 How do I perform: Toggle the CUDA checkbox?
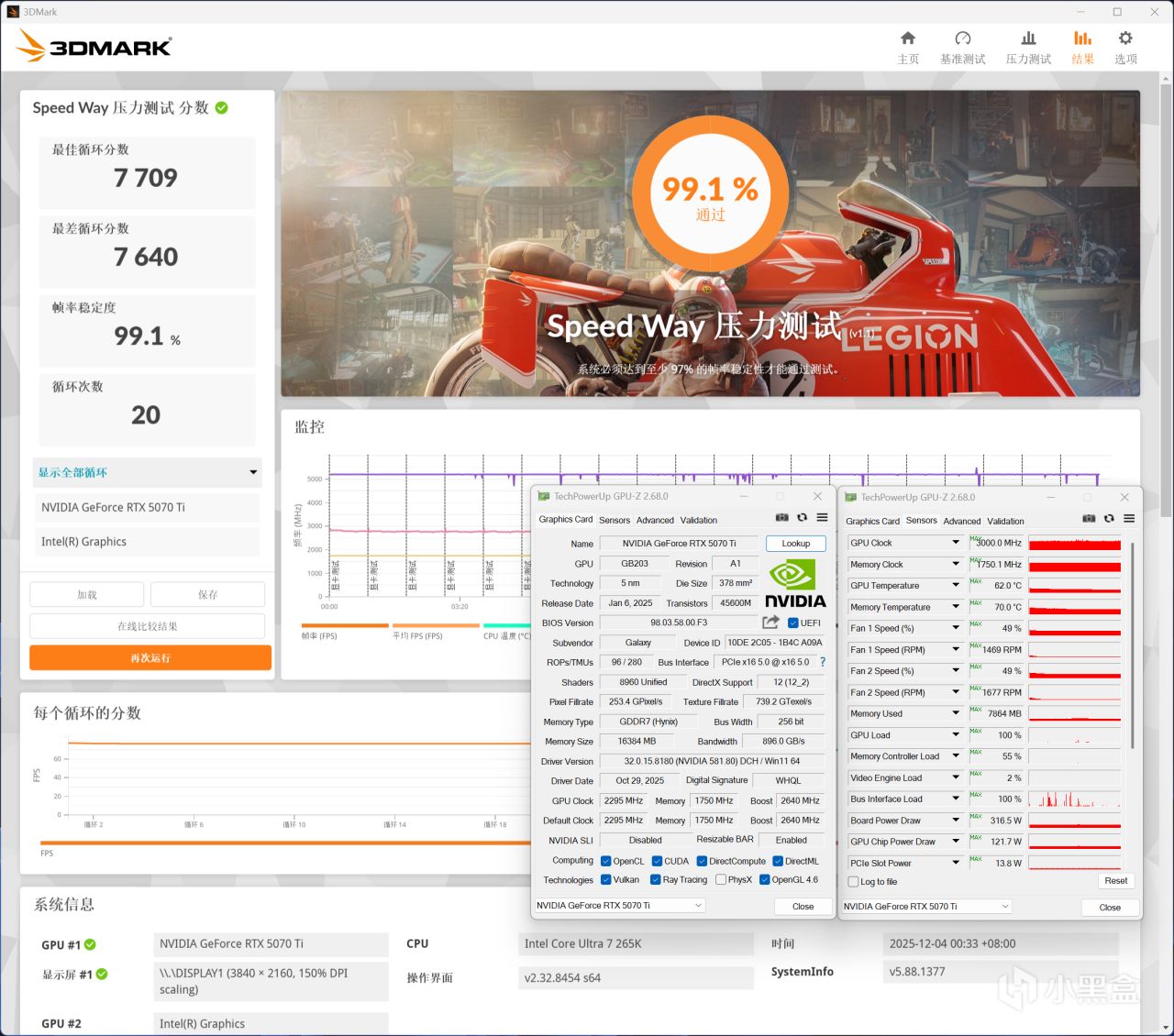[x=658, y=862]
